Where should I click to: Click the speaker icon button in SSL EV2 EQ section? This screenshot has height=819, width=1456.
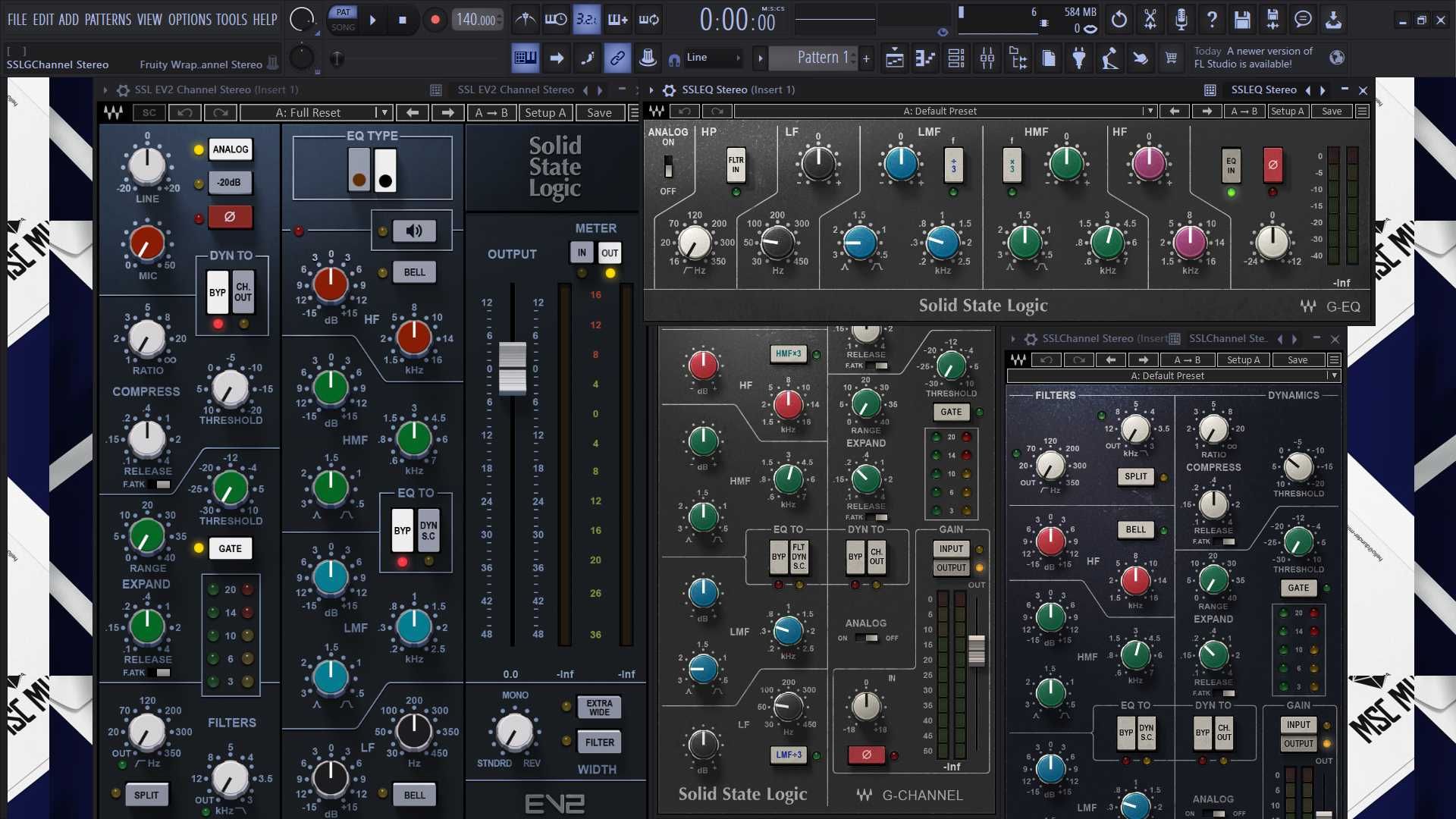(x=414, y=231)
